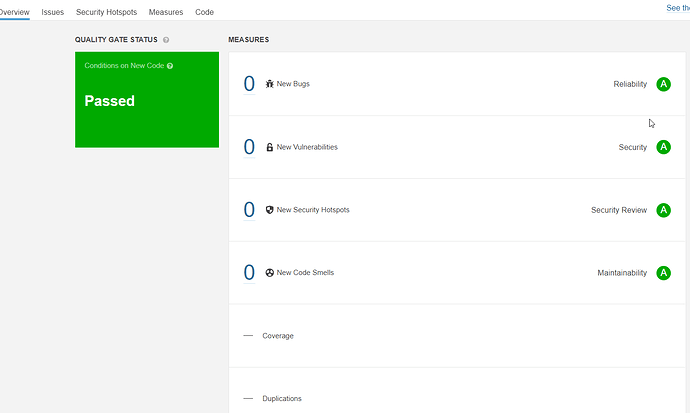
Task: Open the New Vulnerabilities count of 0
Action: [x=249, y=147]
